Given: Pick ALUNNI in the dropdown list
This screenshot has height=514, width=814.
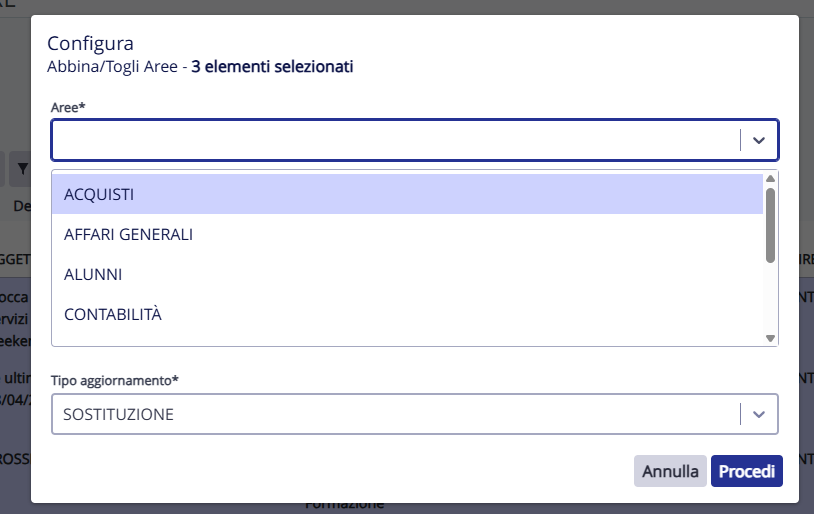Looking at the screenshot, I should click(x=407, y=274).
